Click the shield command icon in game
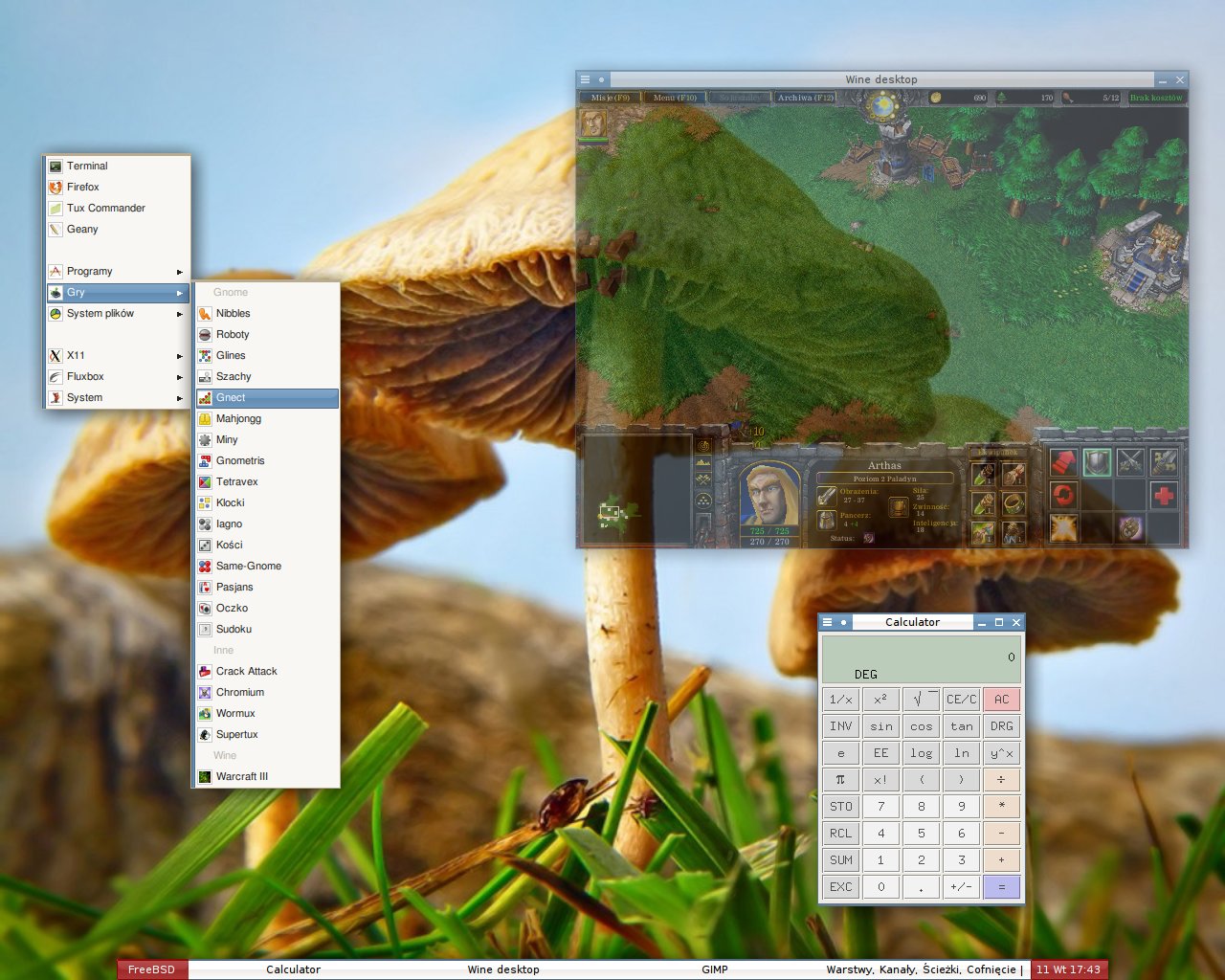This screenshot has width=1225, height=980. tap(1097, 462)
